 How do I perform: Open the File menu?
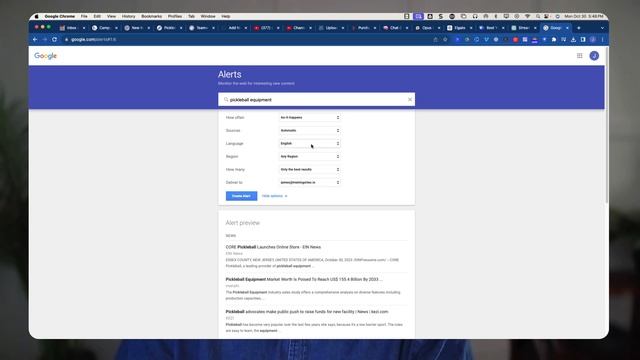tap(84, 16)
